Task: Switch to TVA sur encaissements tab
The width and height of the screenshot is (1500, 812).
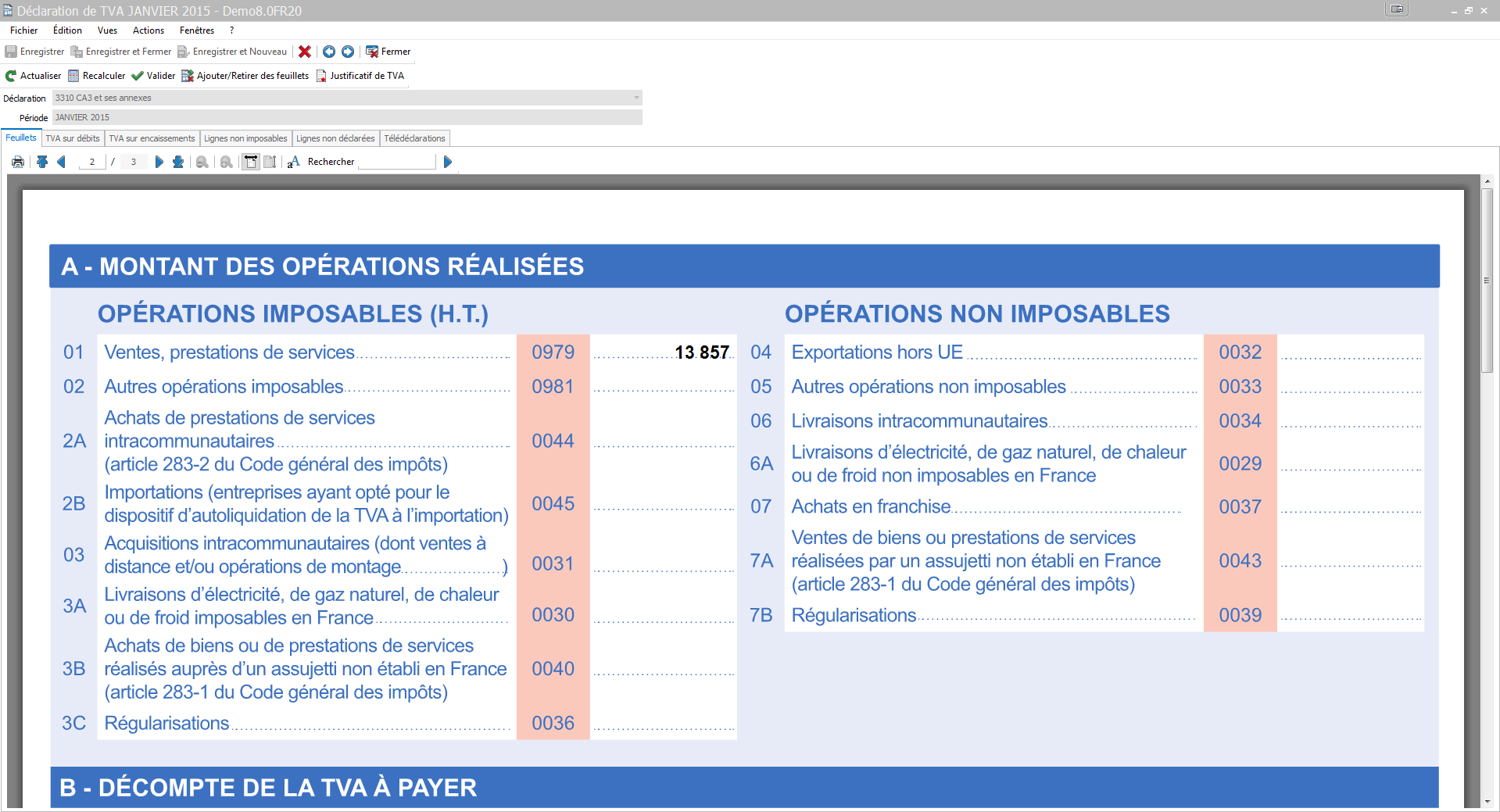Action: pyautogui.click(x=152, y=138)
